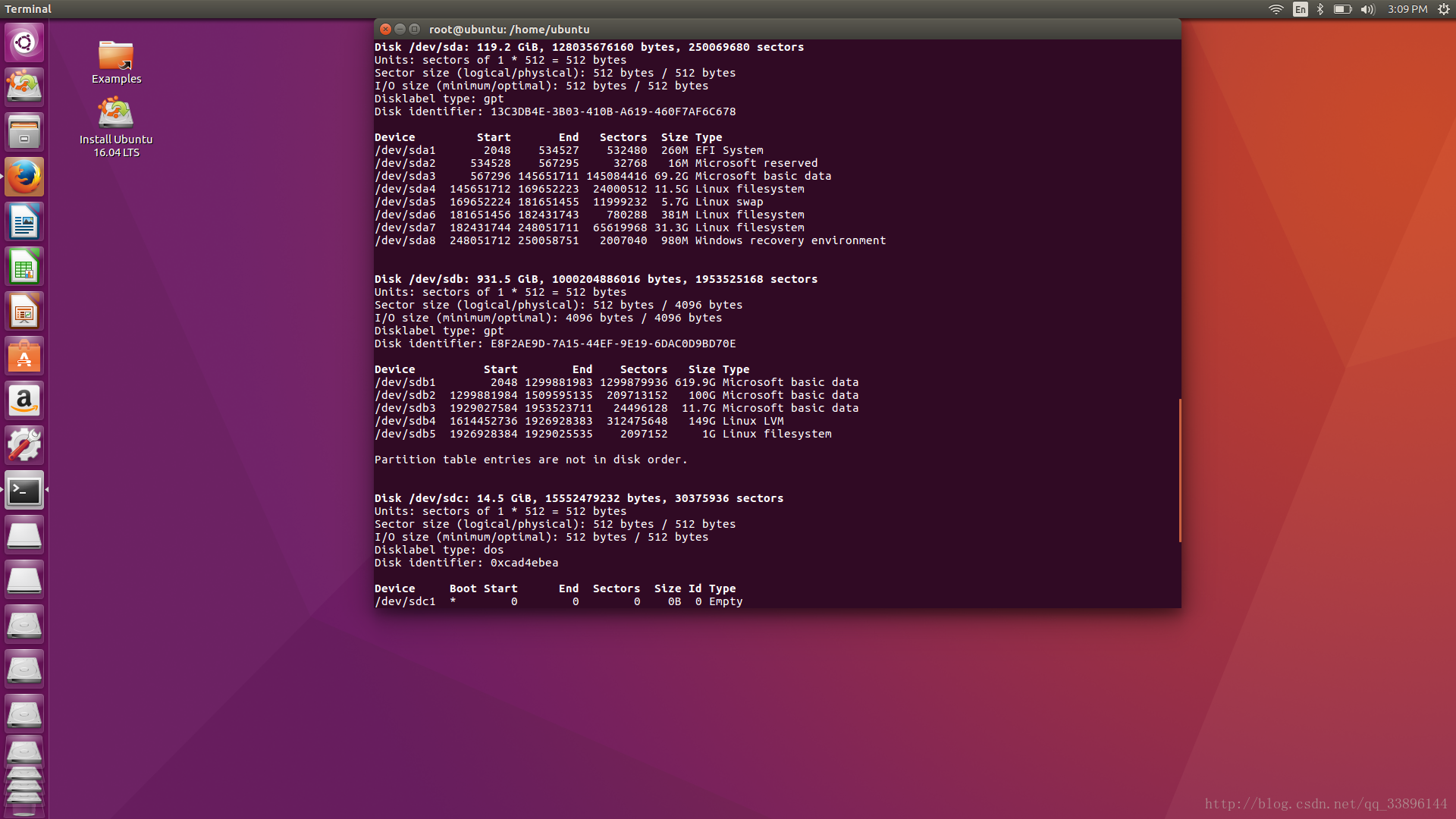Click the /dev/sda1 row in terminal
Image resolution: width=1456 pixels, height=819 pixels.
[x=569, y=150]
